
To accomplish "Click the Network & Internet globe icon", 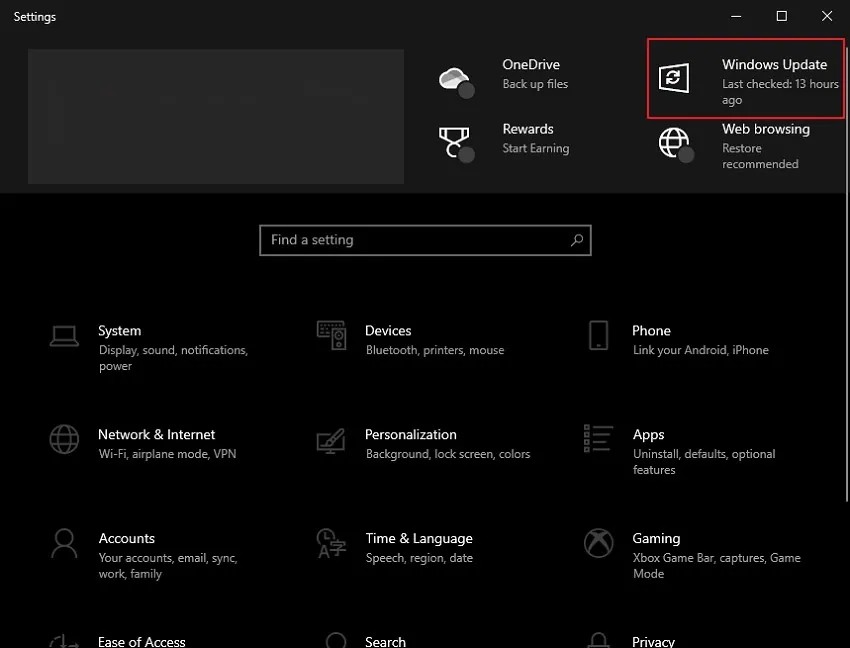I will tap(64, 439).
